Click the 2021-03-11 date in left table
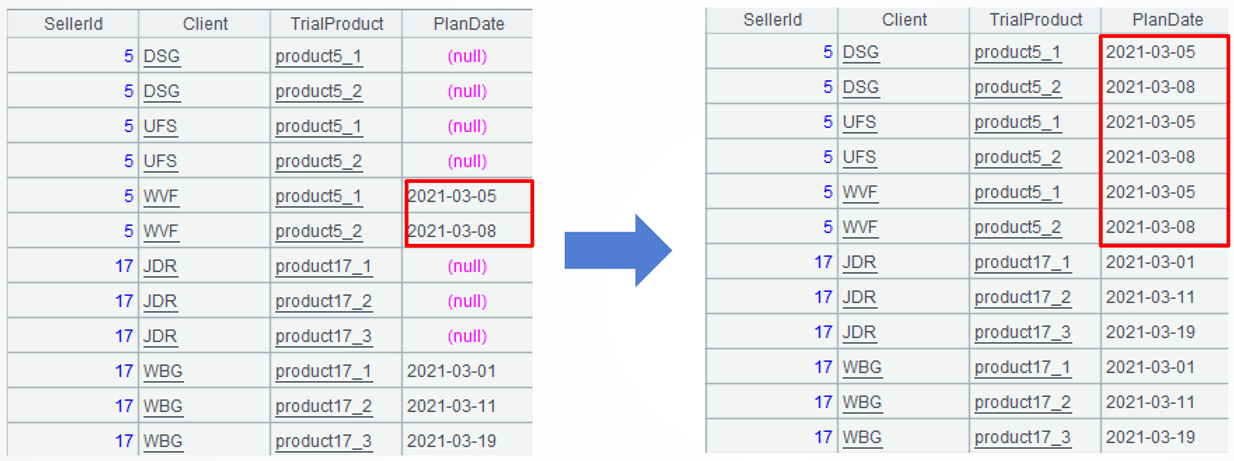Viewport: 1234px width, 461px height. coord(451,406)
